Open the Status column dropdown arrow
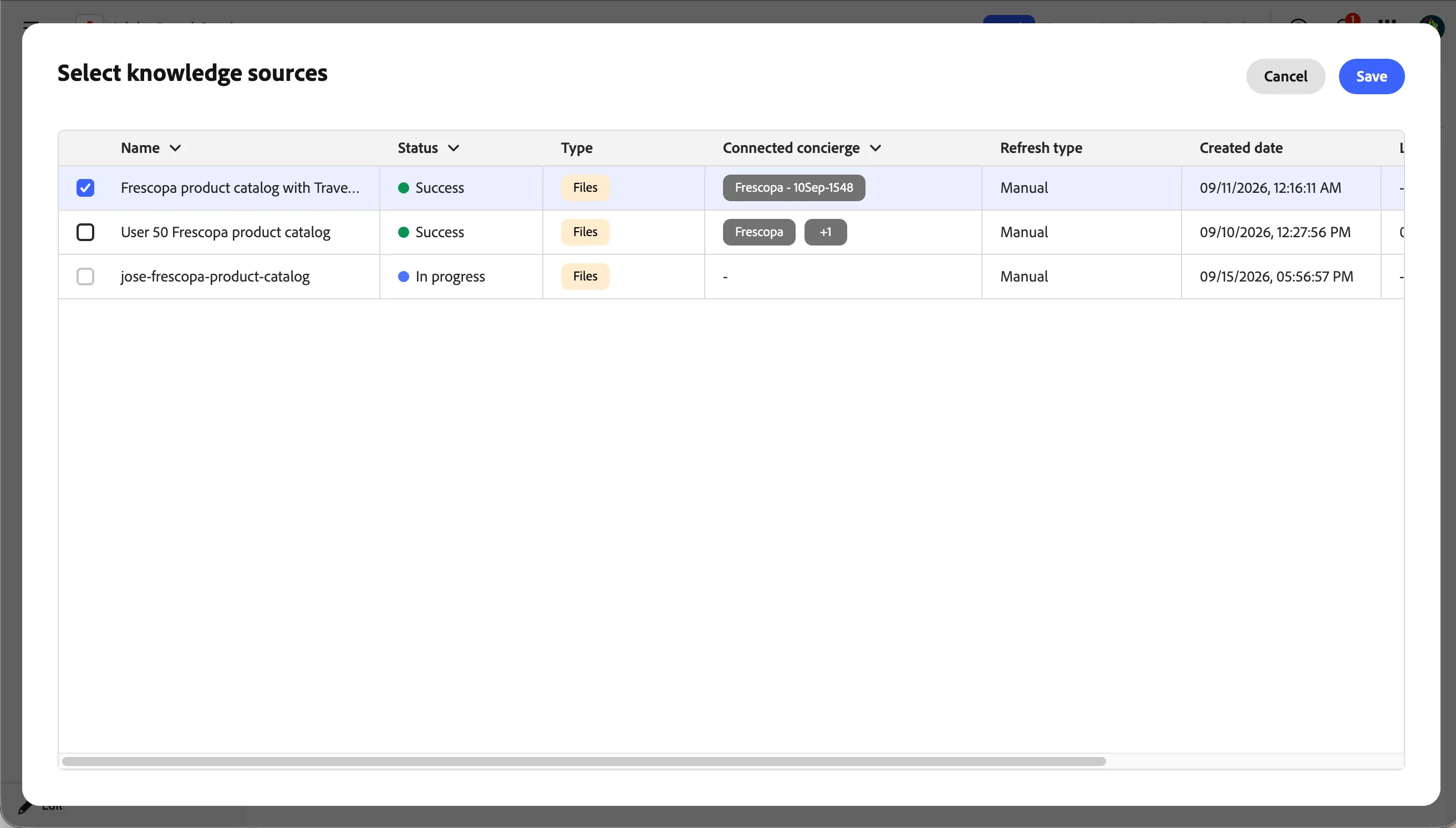The height and width of the screenshot is (828, 1456). point(454,148)
